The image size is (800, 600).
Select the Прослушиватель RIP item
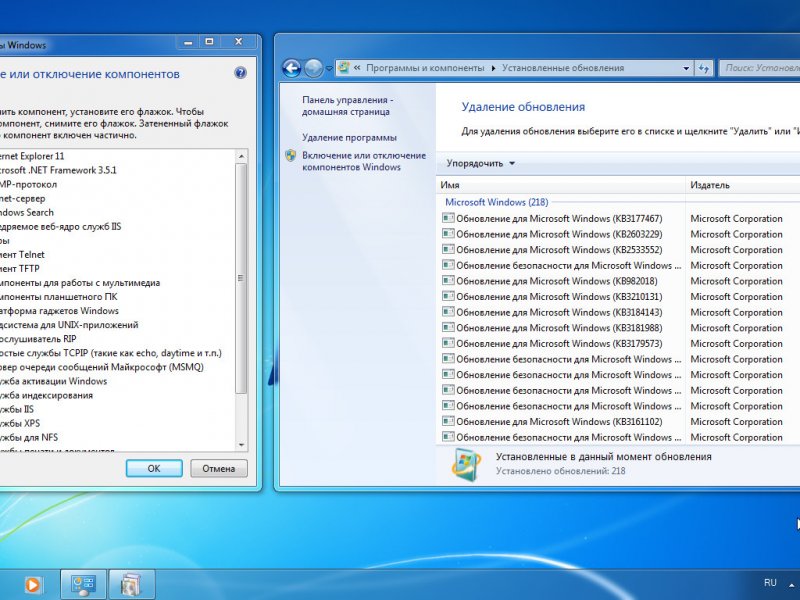(38, 339)
